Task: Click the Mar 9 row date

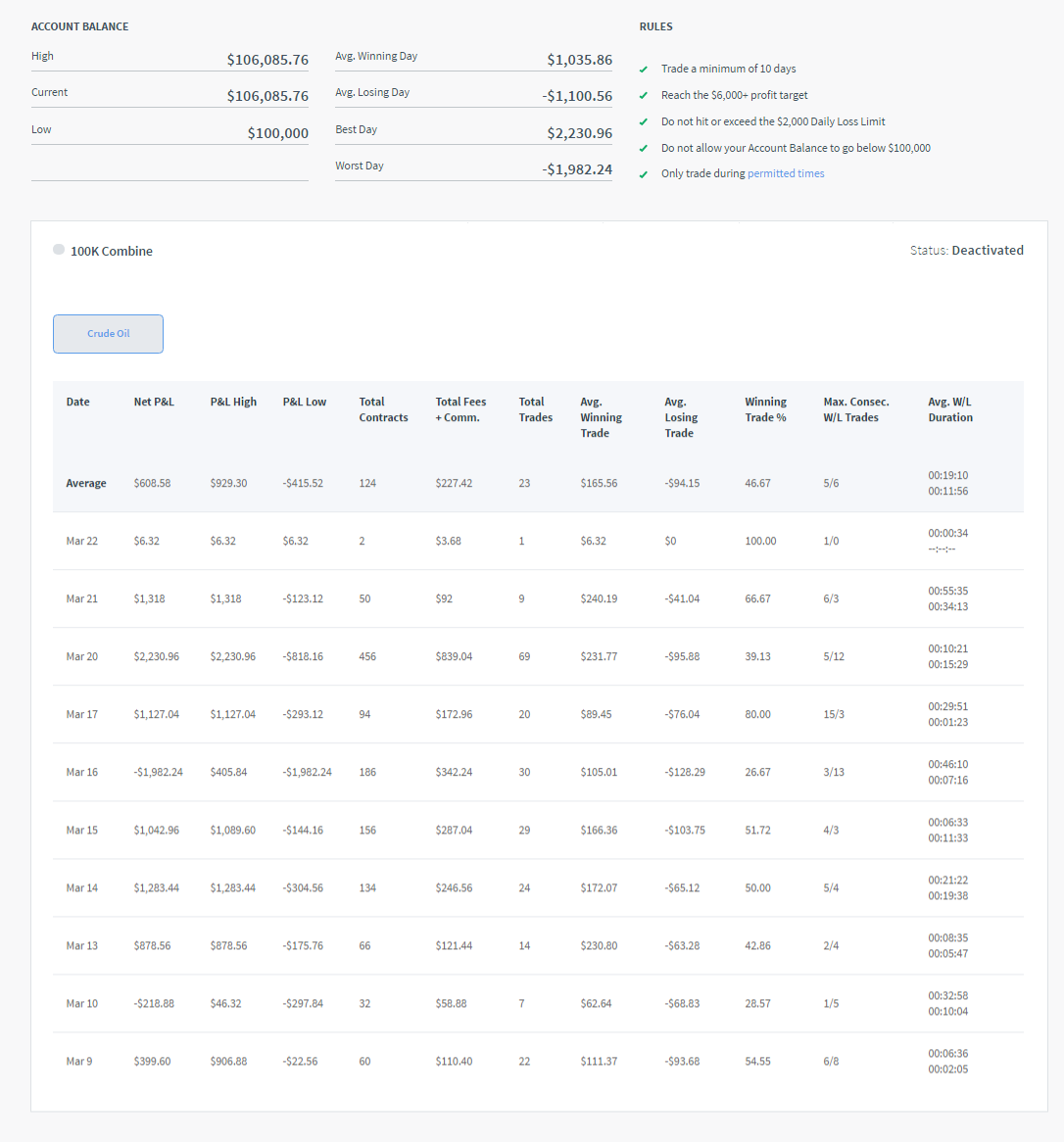Action: [79, 1061]
